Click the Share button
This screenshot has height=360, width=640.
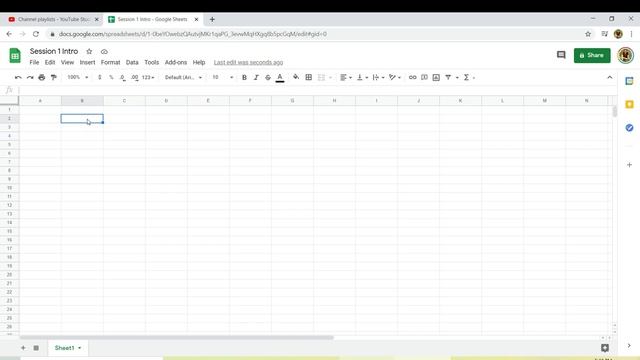point(592,55)
